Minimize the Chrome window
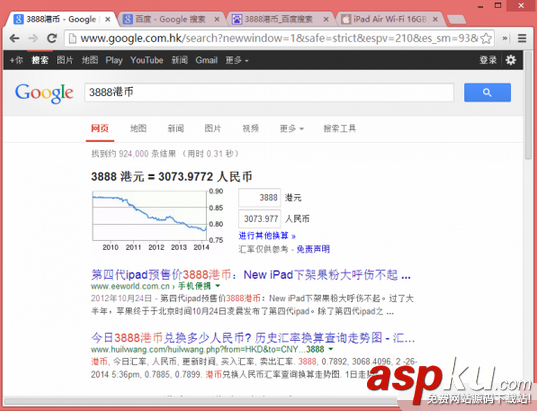 pyautogui.click(x=480, y=6)
